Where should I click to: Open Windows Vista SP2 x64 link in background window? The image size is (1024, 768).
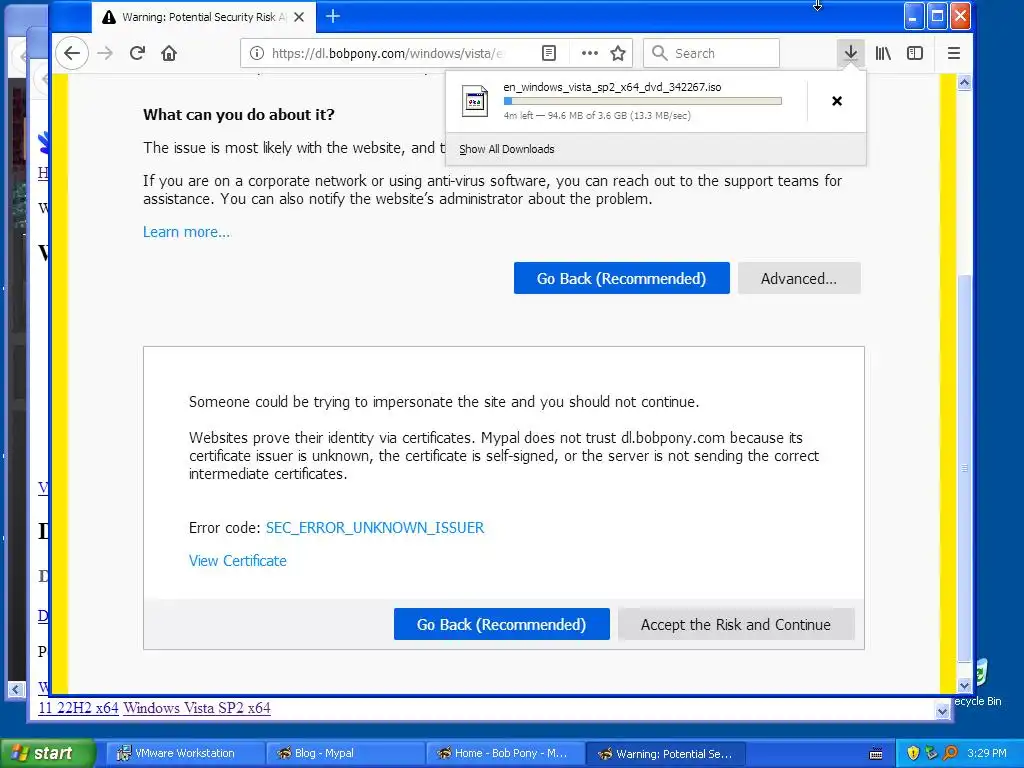click(197, 708)
